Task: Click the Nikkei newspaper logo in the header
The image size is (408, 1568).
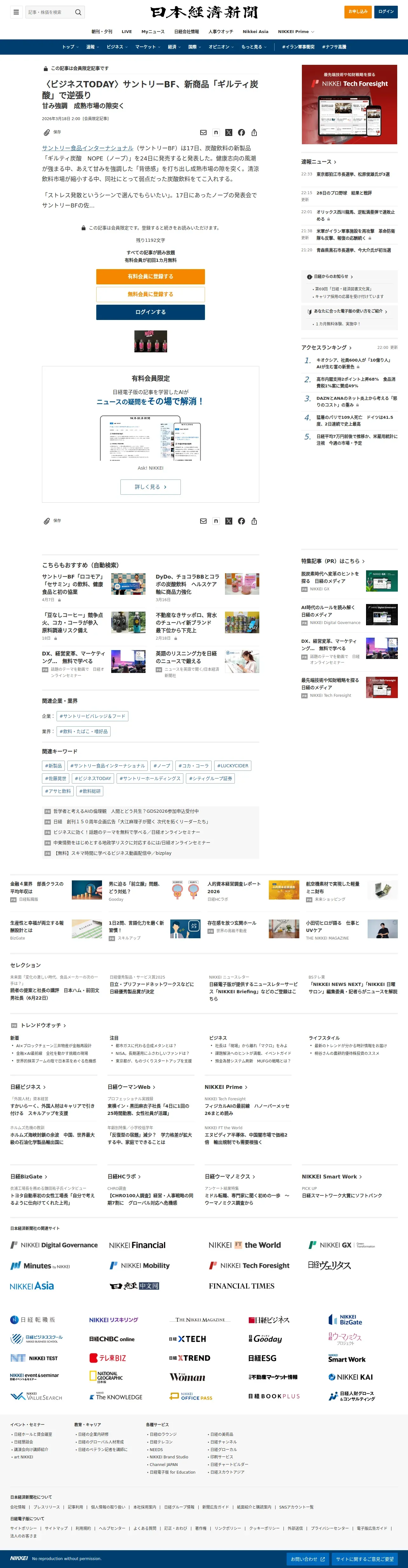Action: (x=204, y=12)
